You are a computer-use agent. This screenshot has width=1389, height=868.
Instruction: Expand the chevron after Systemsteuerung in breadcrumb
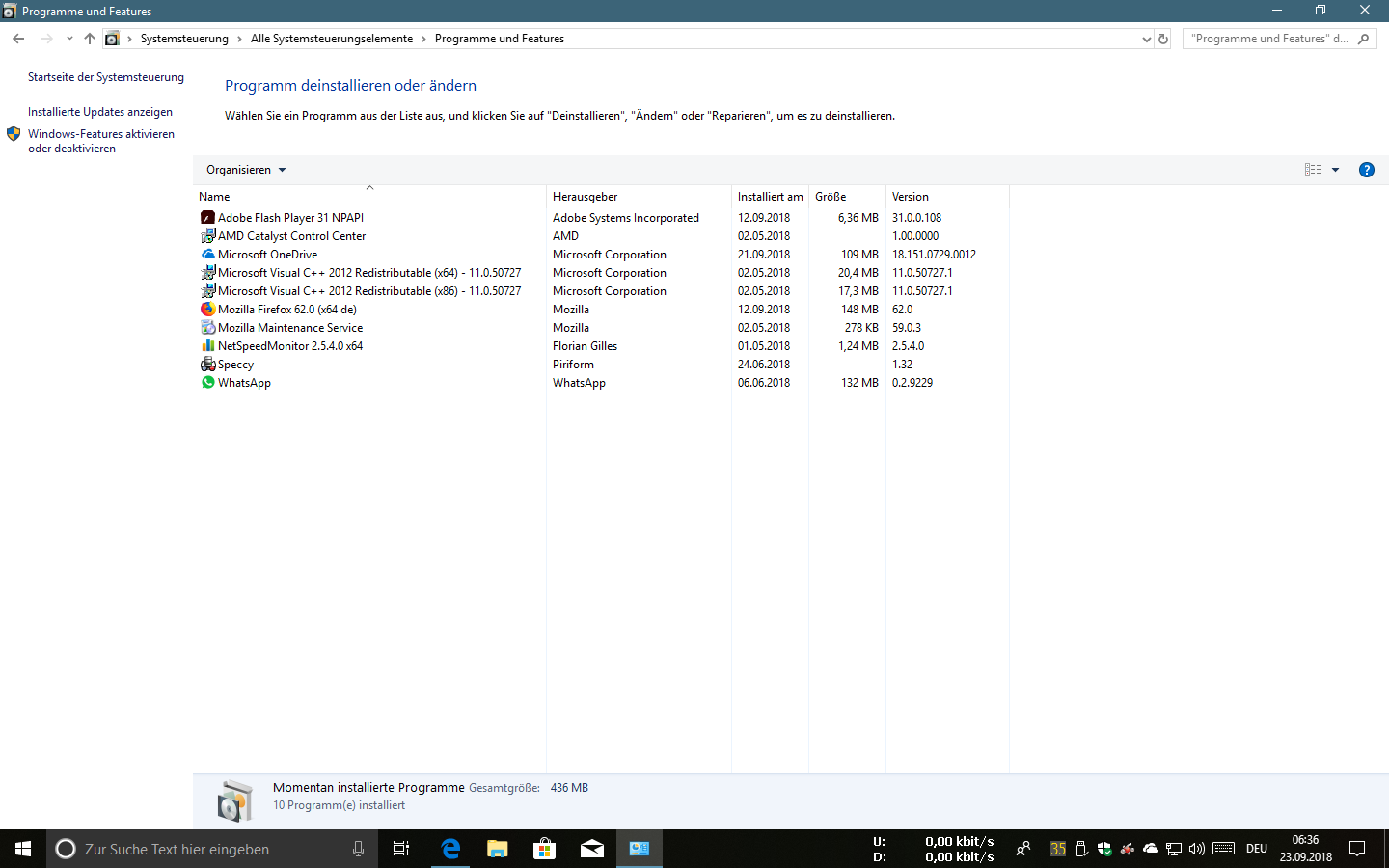(239, 39)
